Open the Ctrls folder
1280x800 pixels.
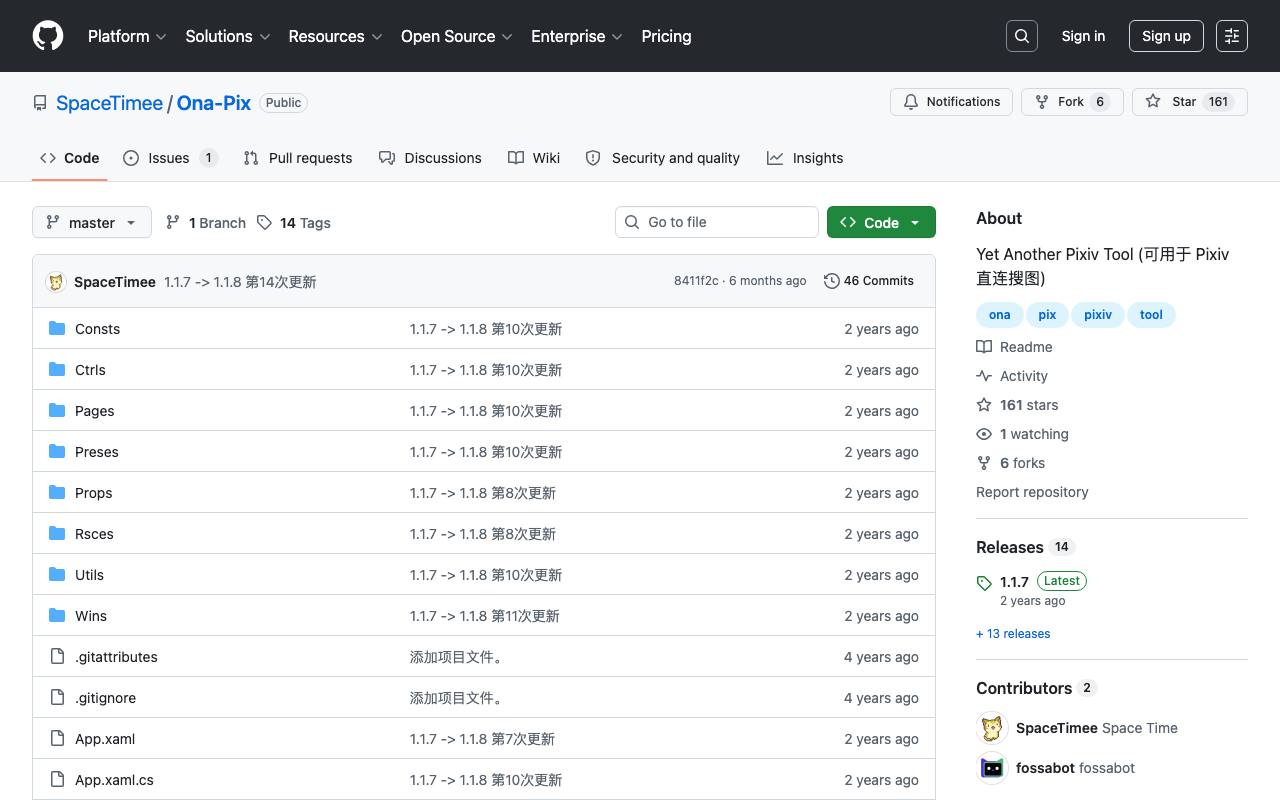90,370
